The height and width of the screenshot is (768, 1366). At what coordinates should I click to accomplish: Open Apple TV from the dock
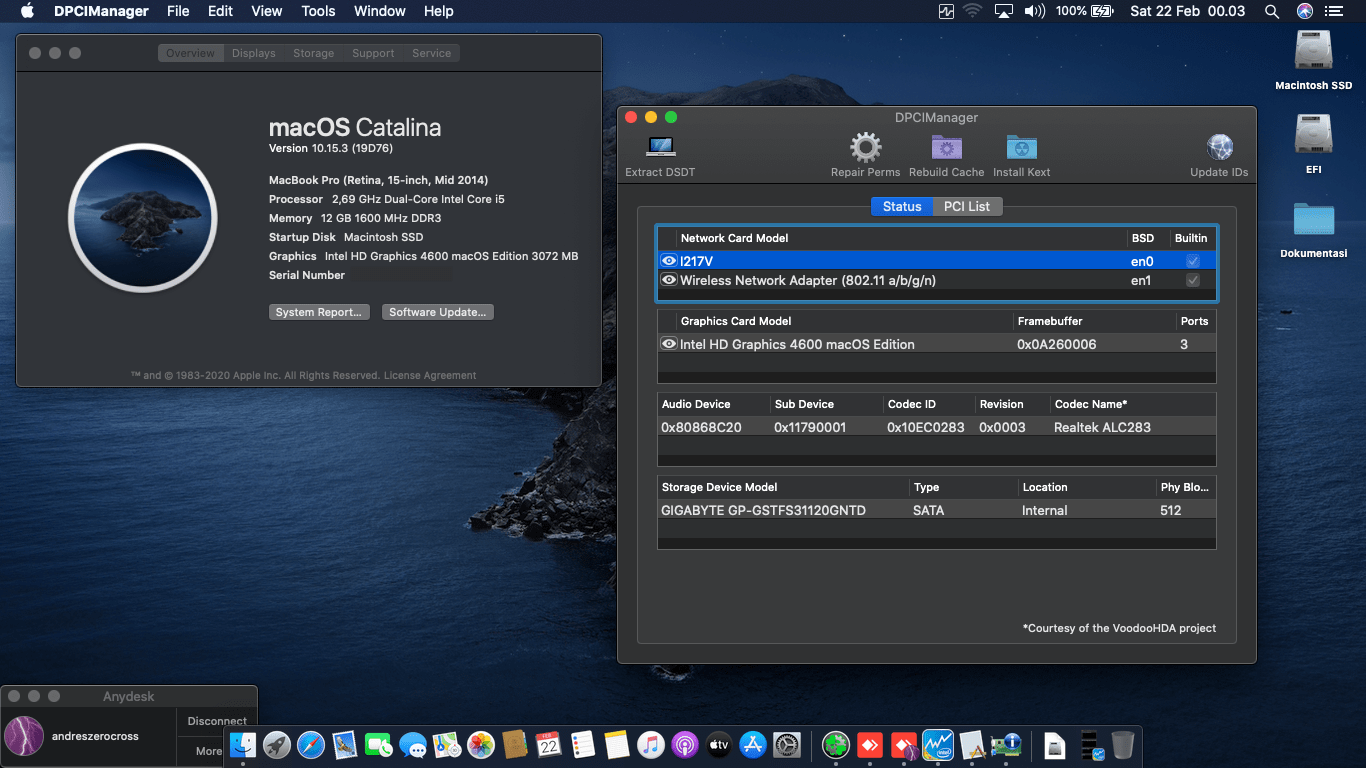(x=719, y=744)
